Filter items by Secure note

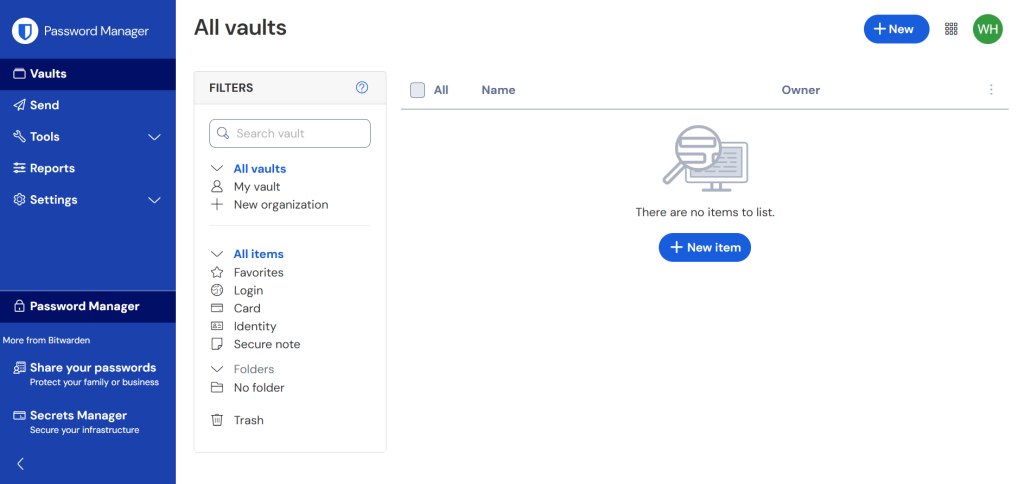[266, 344]
